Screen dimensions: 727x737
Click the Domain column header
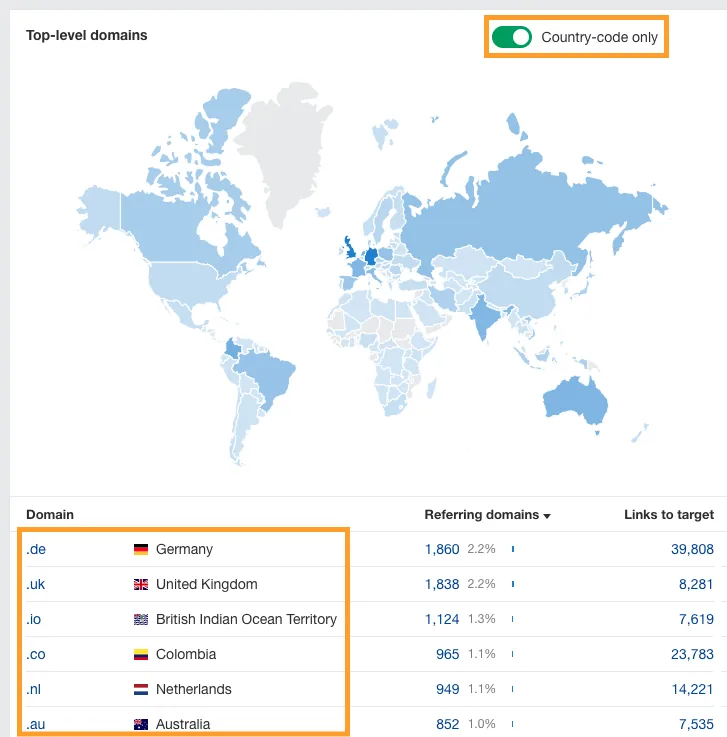(50, 515)
